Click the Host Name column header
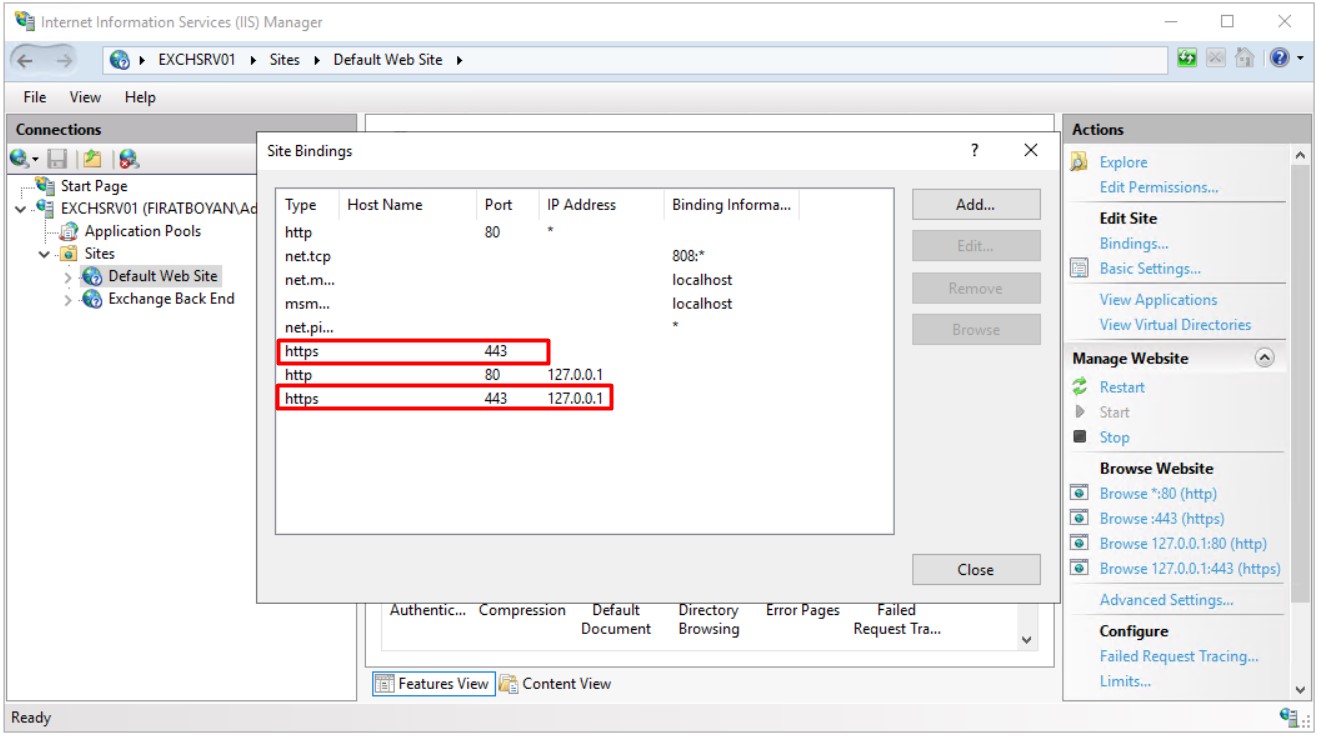The width and height of the screenshot is (1317, 736). click(x=407, y=205)
